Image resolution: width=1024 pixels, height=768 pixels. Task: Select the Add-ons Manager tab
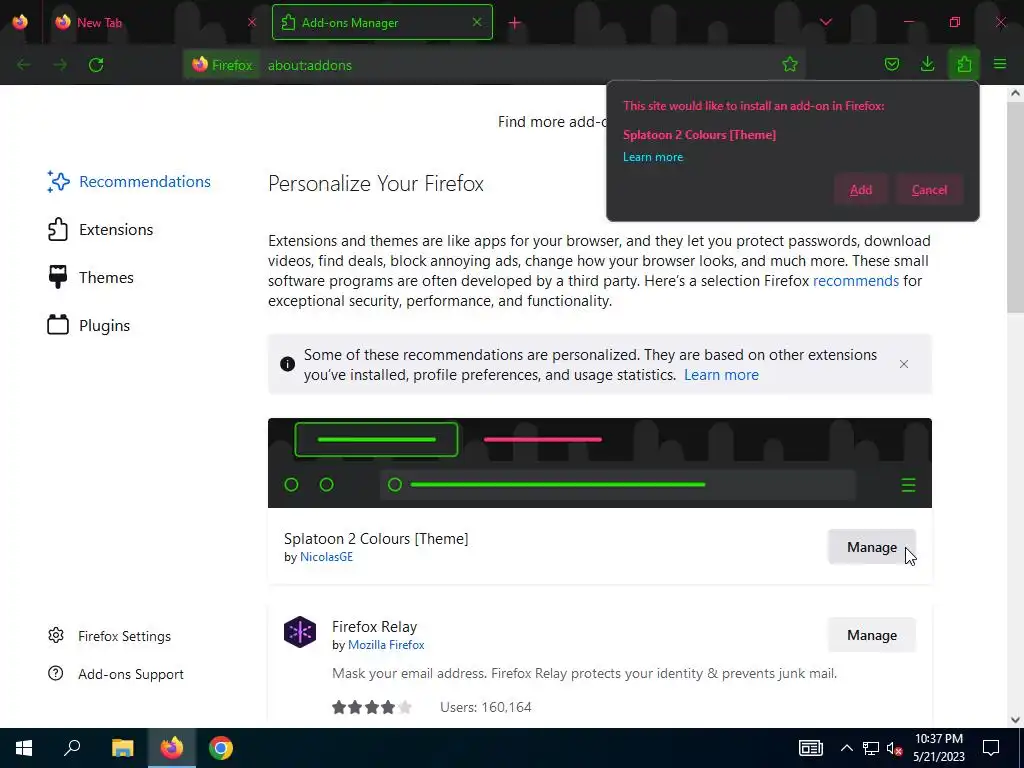tap(382, 22)
